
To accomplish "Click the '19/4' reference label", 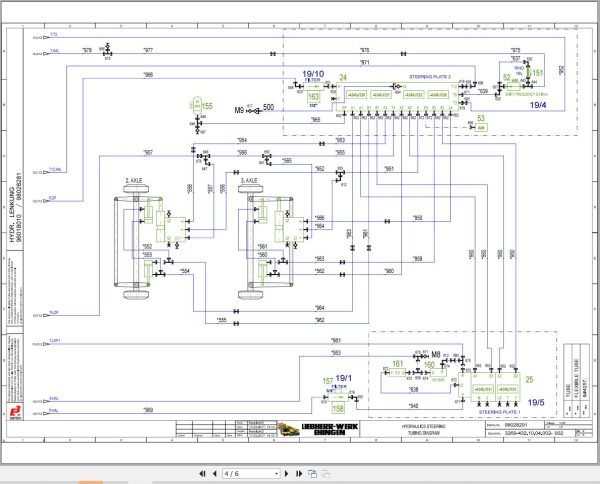I will (538, 105).
